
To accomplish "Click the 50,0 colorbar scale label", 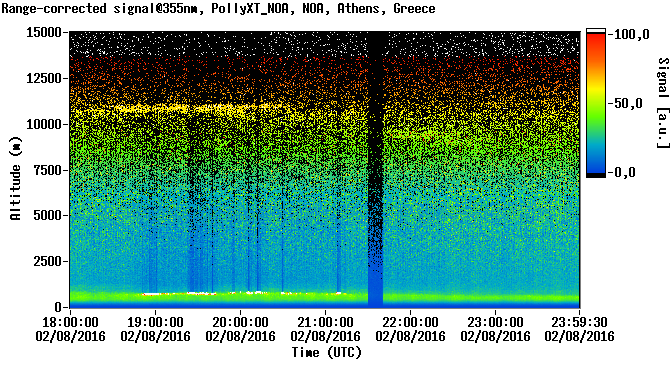I will click(628, 103).
